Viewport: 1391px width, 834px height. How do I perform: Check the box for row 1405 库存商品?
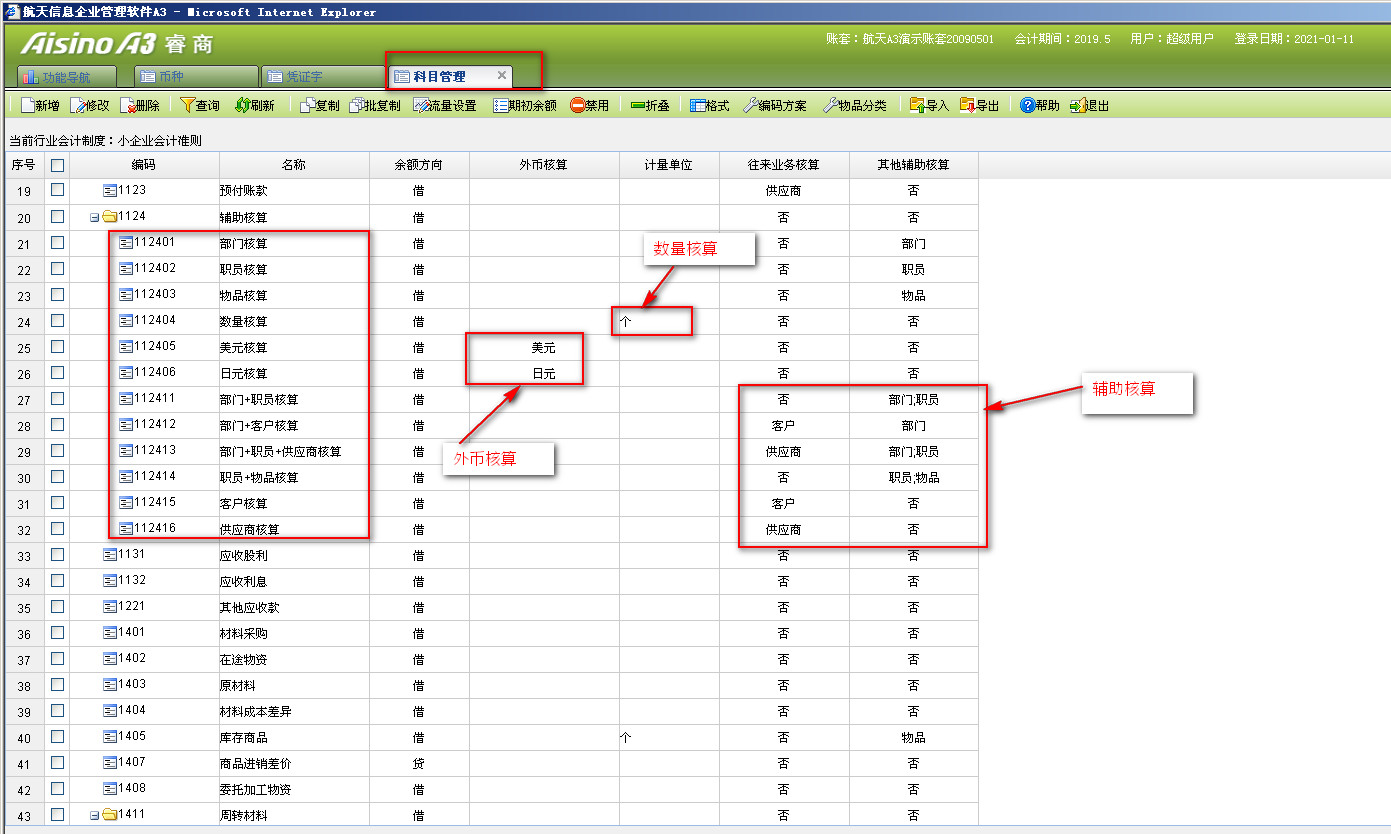58,736
